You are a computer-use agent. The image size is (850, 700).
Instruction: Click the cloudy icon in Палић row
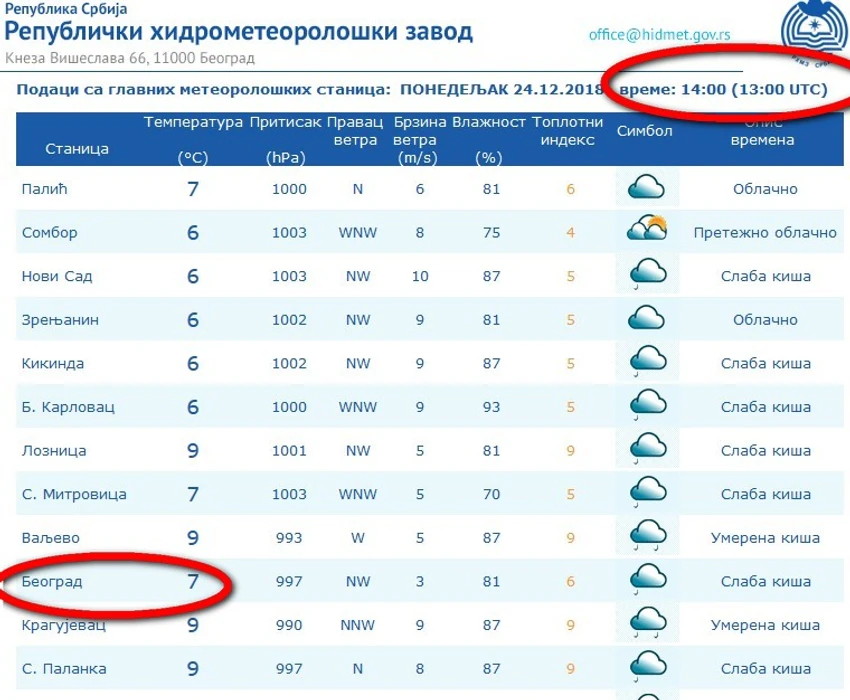(646, 187)
